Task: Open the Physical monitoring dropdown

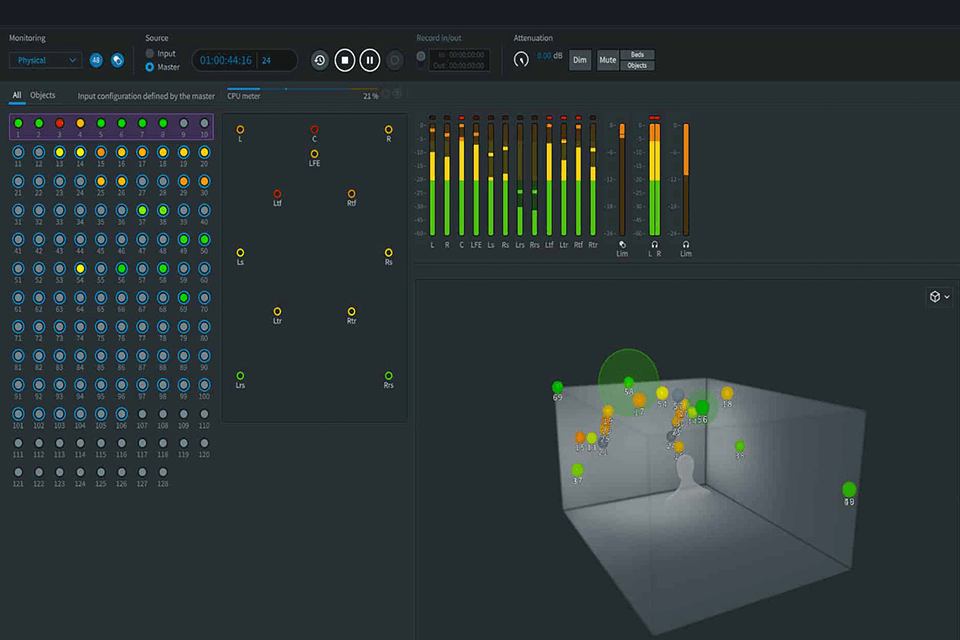Action: pyautogui.click(x=44, y=60)
